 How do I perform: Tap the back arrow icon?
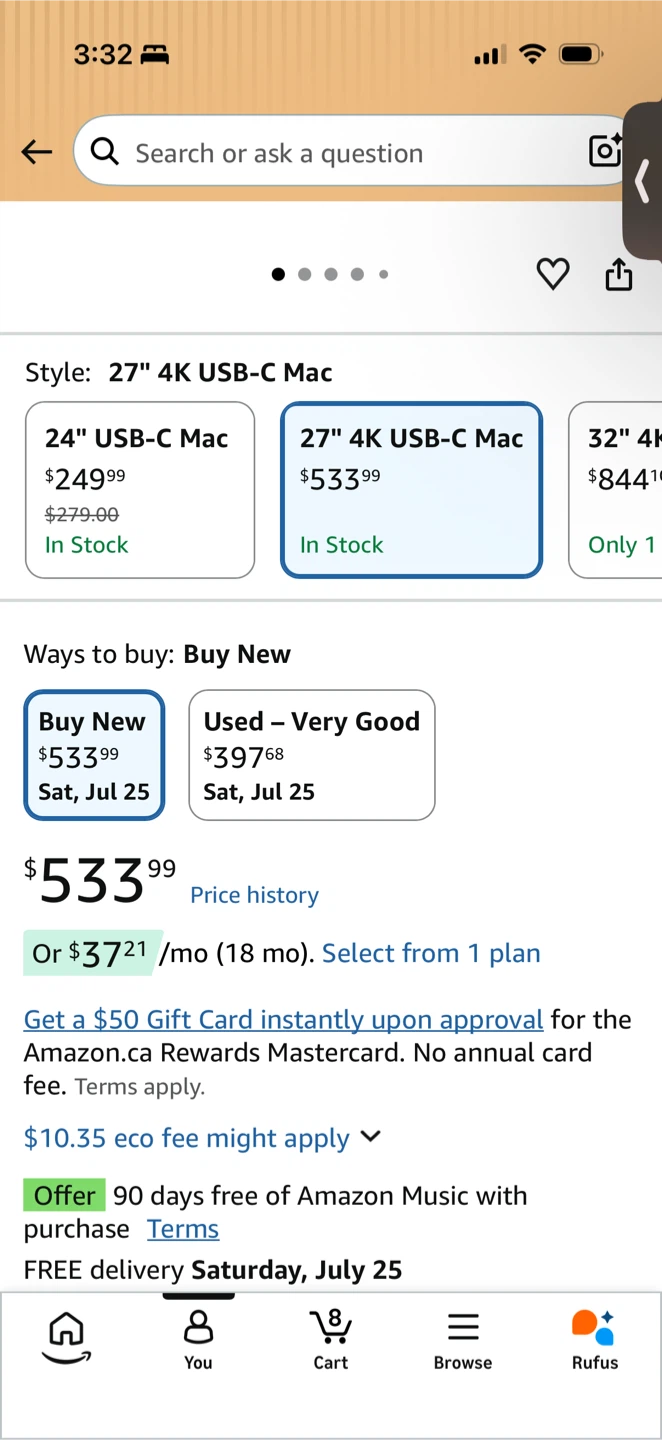click(37, 152)
